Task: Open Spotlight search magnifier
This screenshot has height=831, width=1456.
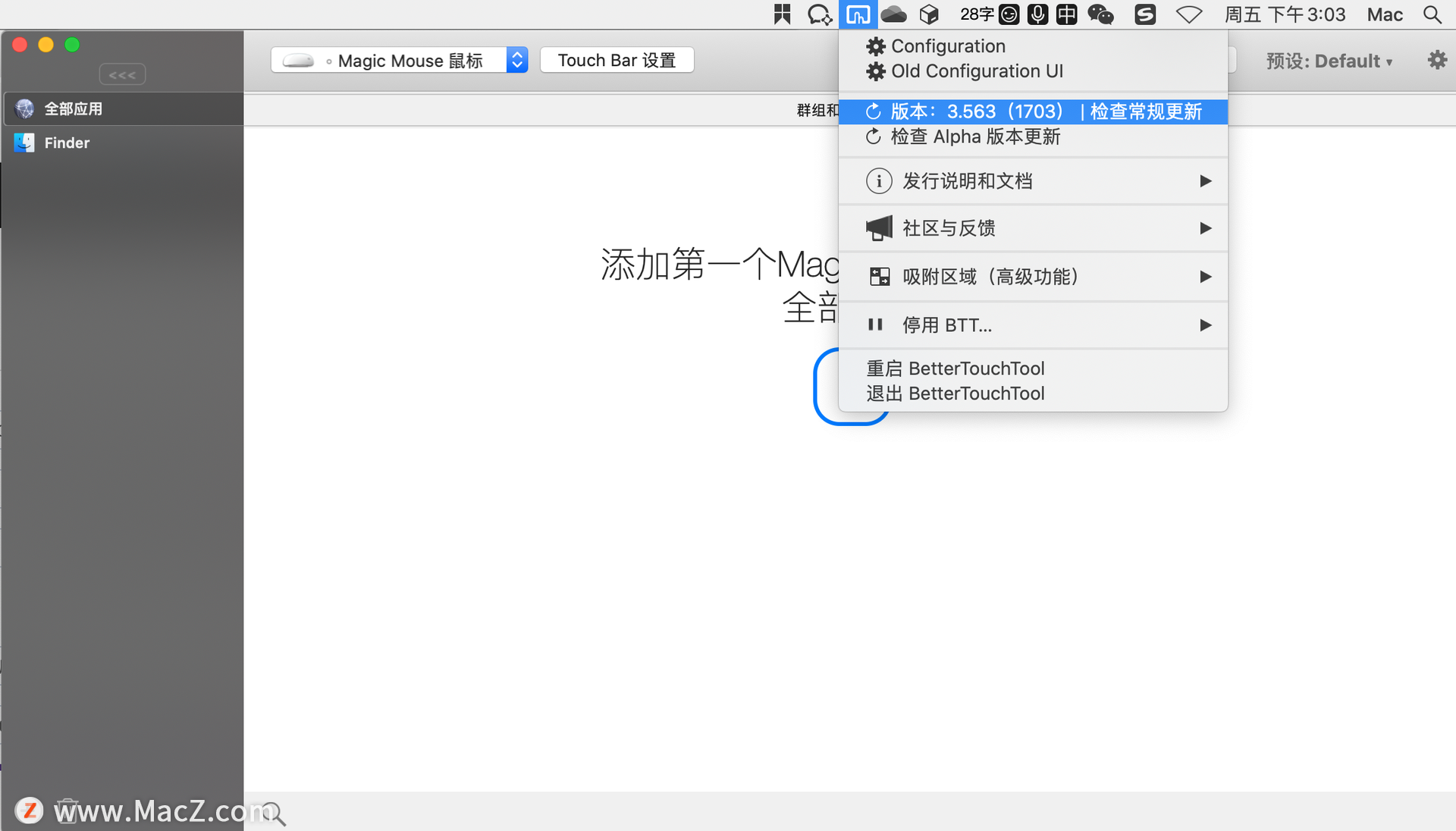Action: point(1432,14)
